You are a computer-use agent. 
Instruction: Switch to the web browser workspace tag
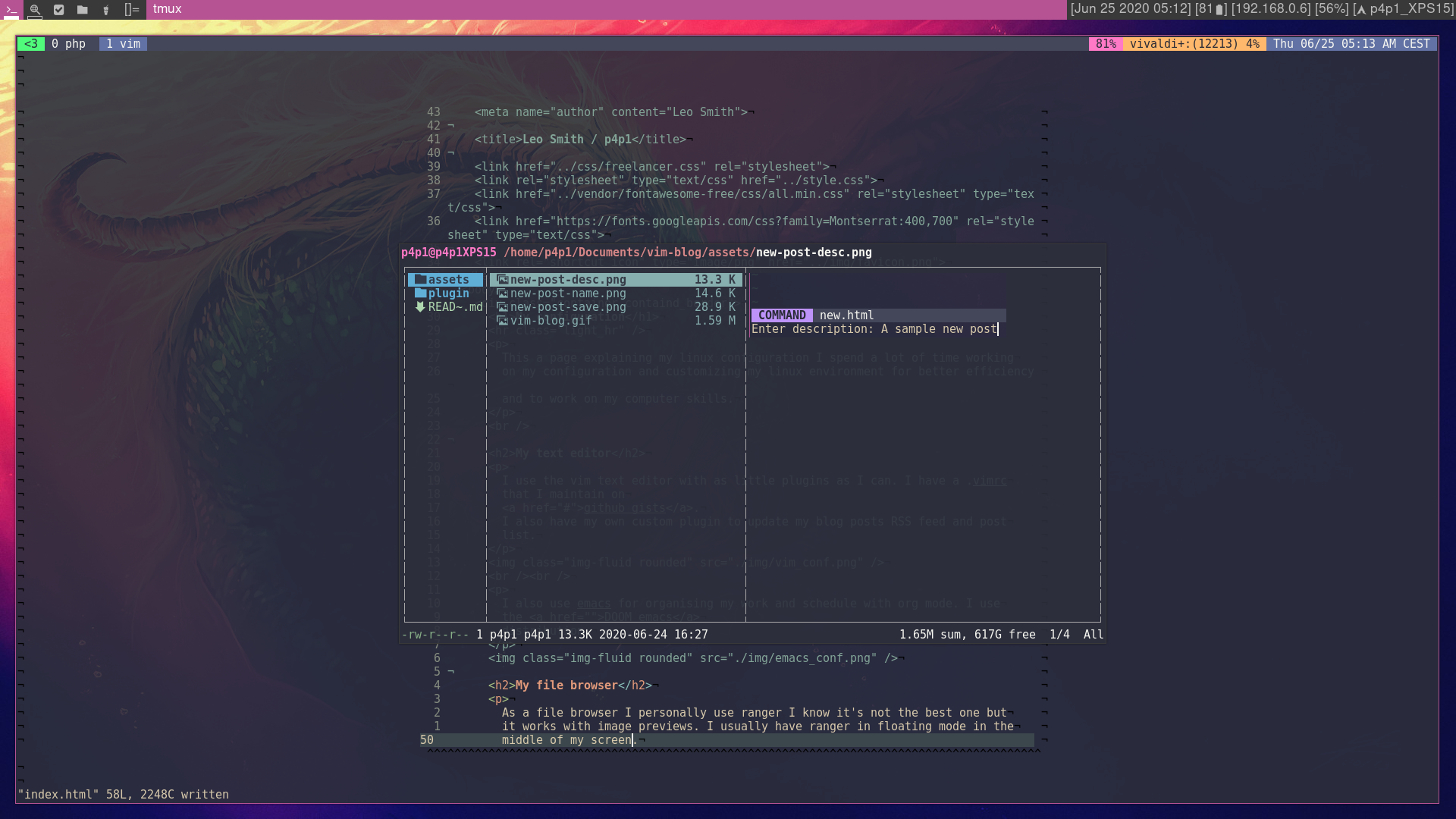click(35, 10)
